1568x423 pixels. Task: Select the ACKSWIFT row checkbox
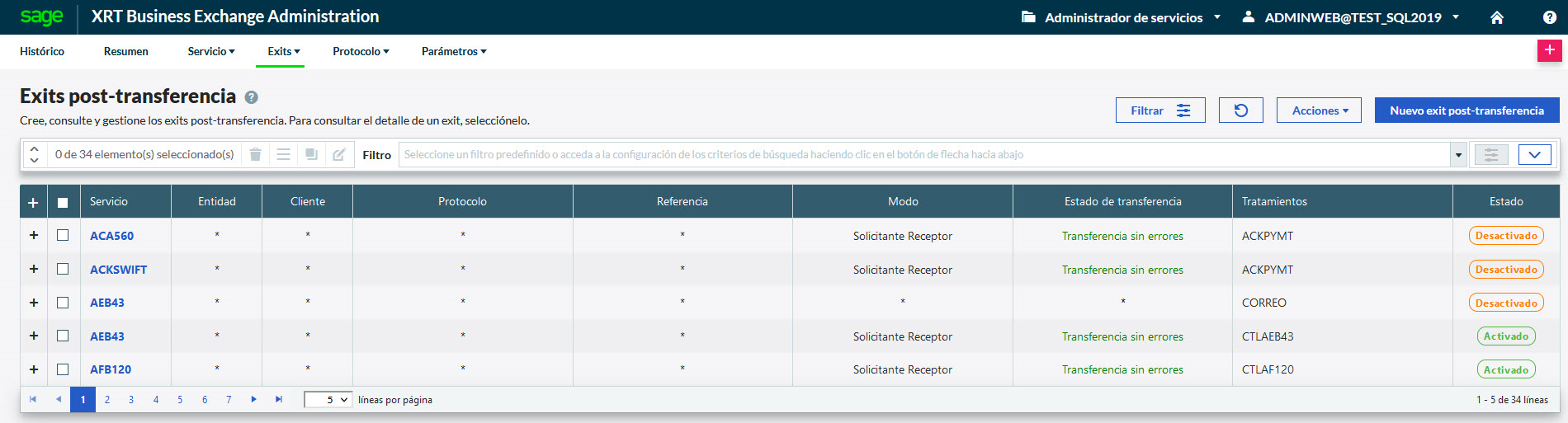(x=63, y=269)
